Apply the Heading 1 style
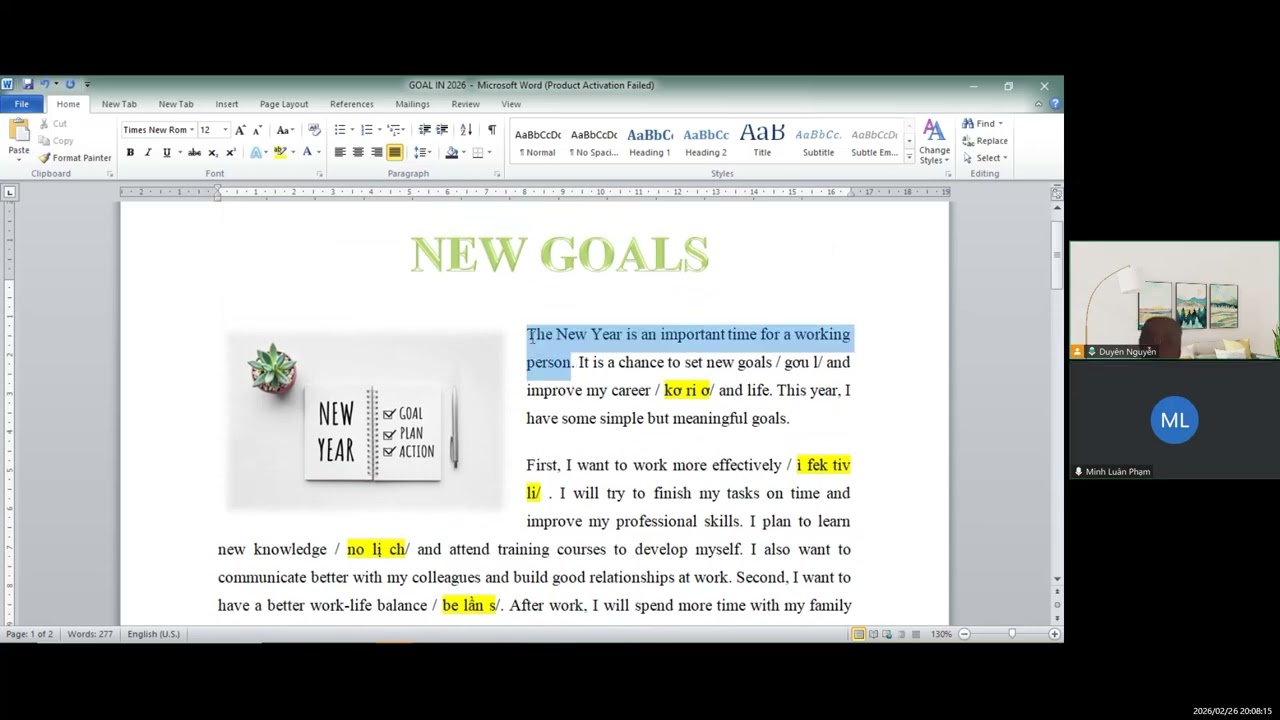Viewport: 1280px width, 720px height. 650,141
